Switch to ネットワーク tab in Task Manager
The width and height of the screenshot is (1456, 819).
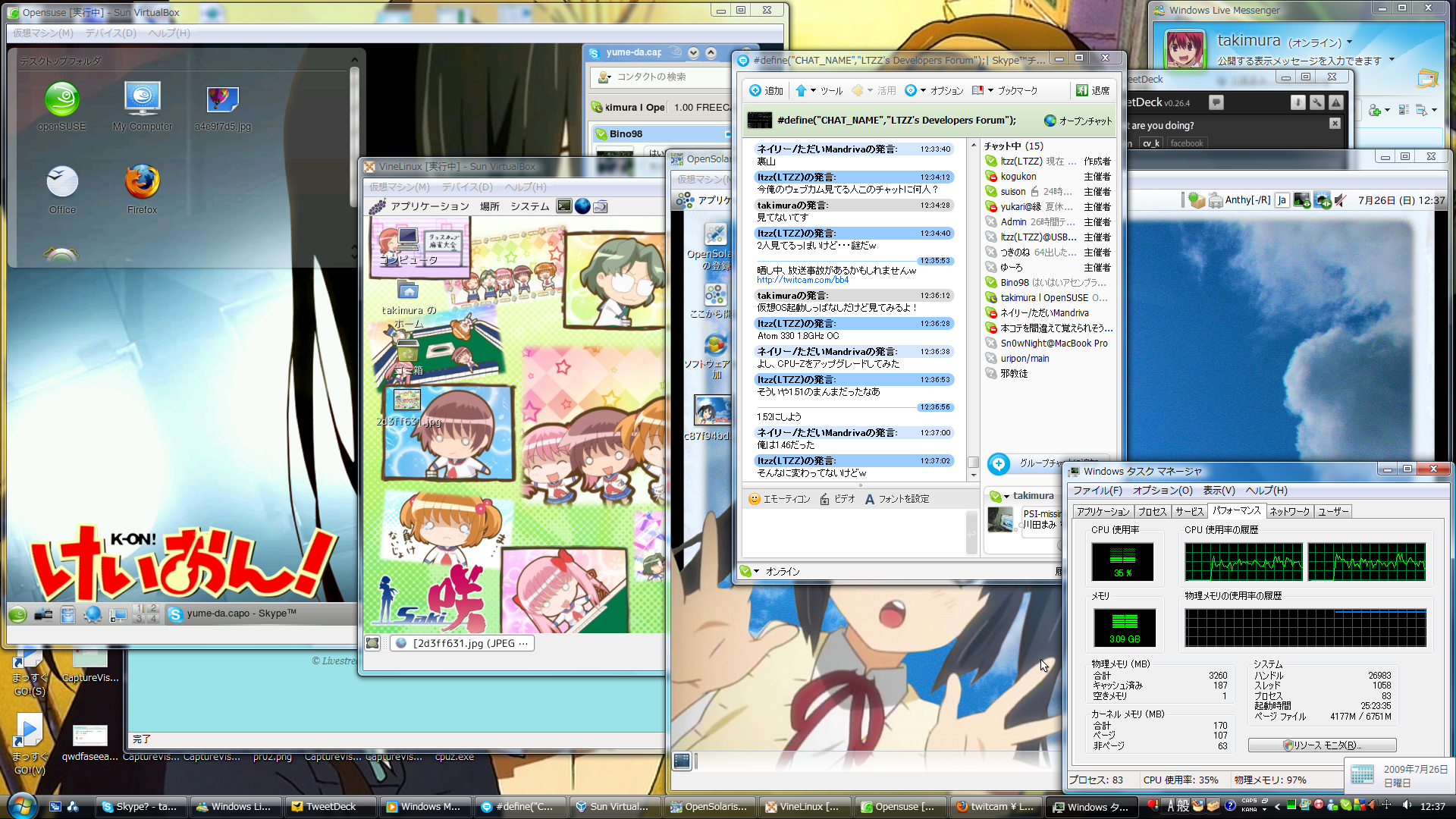1289,512
